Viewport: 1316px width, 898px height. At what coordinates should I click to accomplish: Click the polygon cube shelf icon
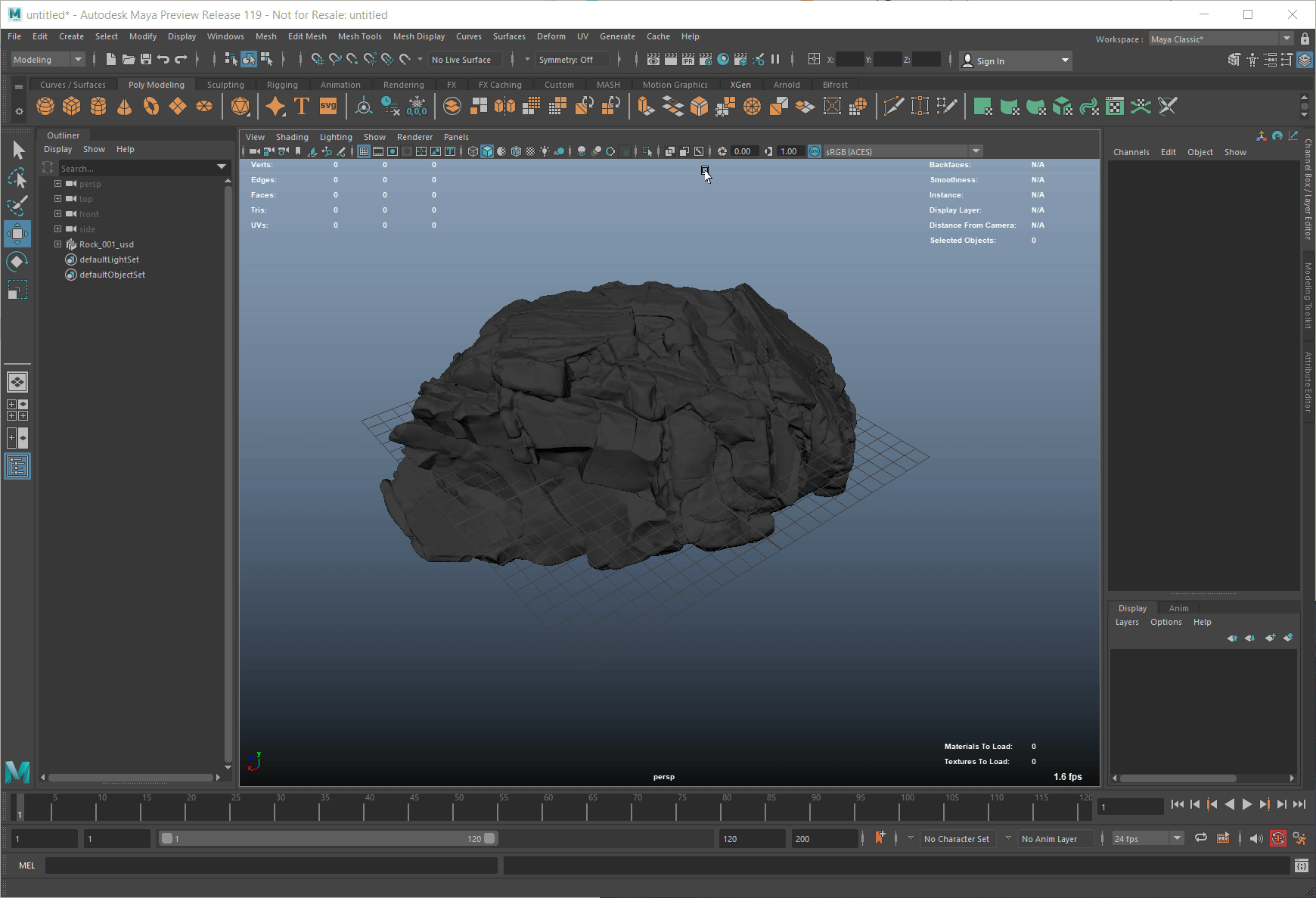(72, 107)
